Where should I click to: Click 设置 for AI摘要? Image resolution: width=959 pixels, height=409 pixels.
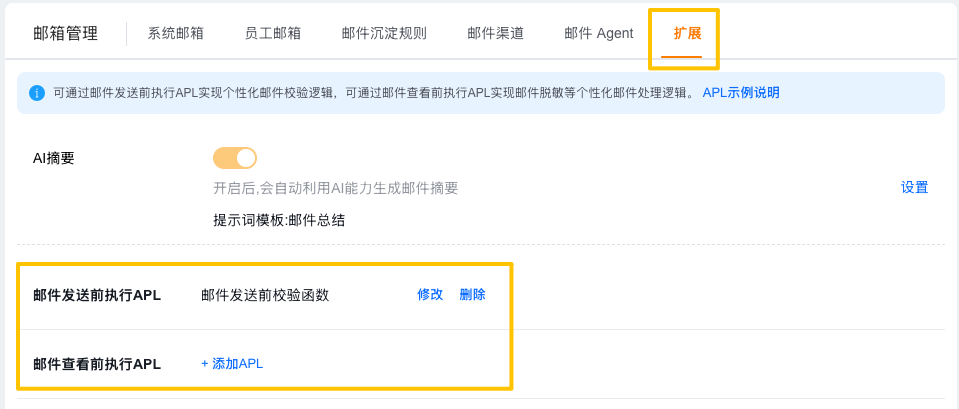pos(914,188)
